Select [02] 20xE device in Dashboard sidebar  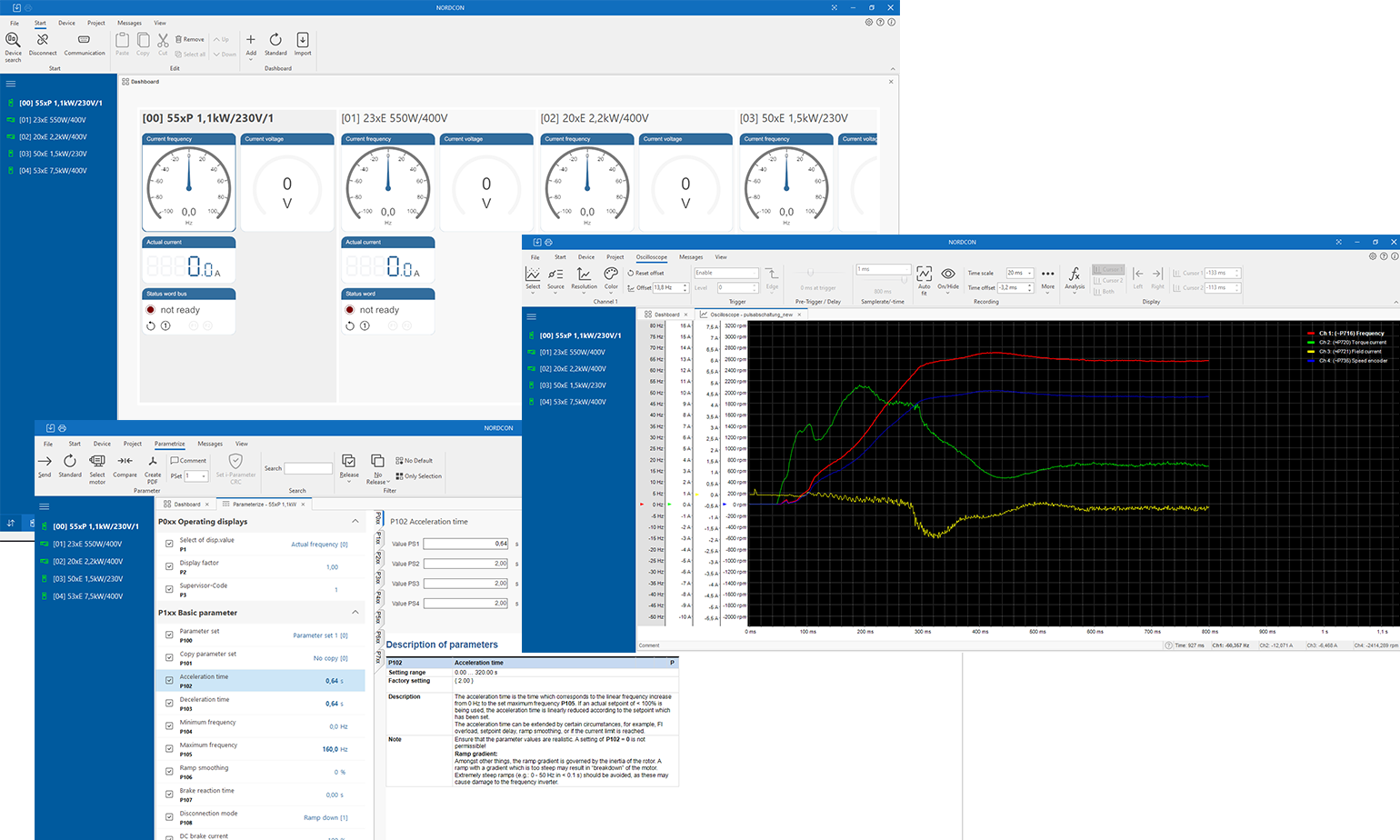point(54,136)
